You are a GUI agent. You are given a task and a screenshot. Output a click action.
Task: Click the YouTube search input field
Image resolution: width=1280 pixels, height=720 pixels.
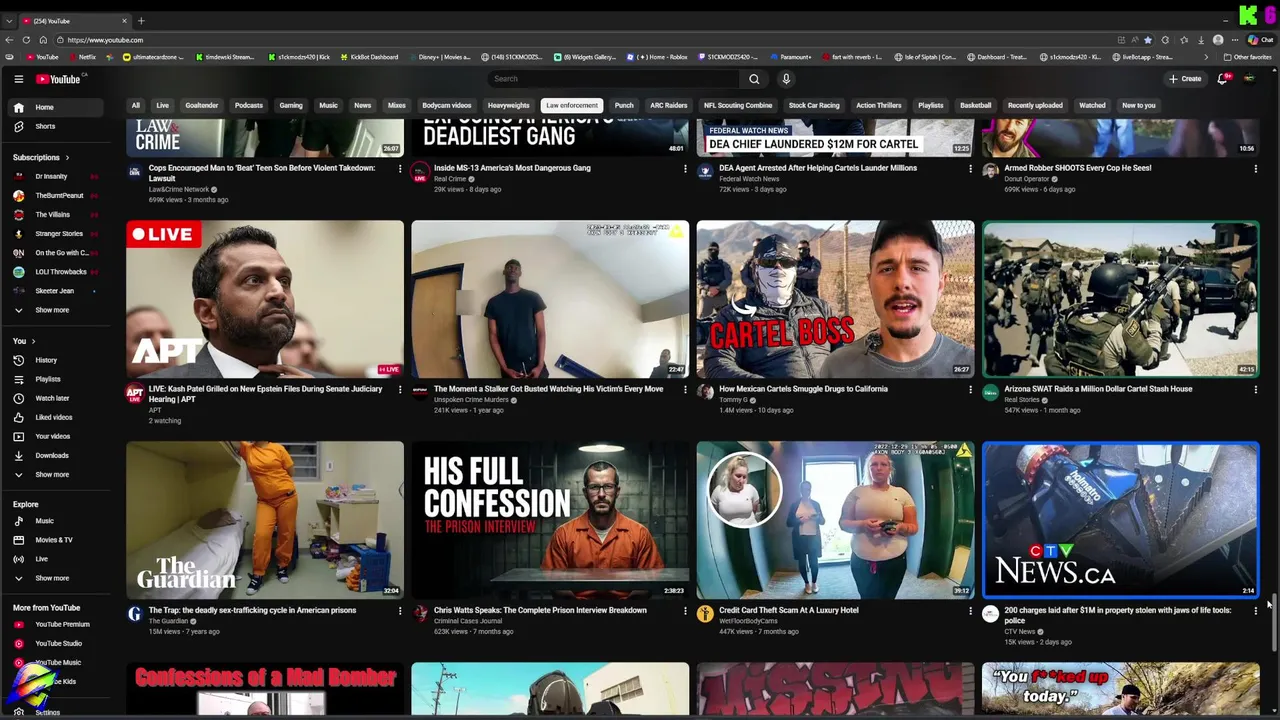[x=614, y=79]
